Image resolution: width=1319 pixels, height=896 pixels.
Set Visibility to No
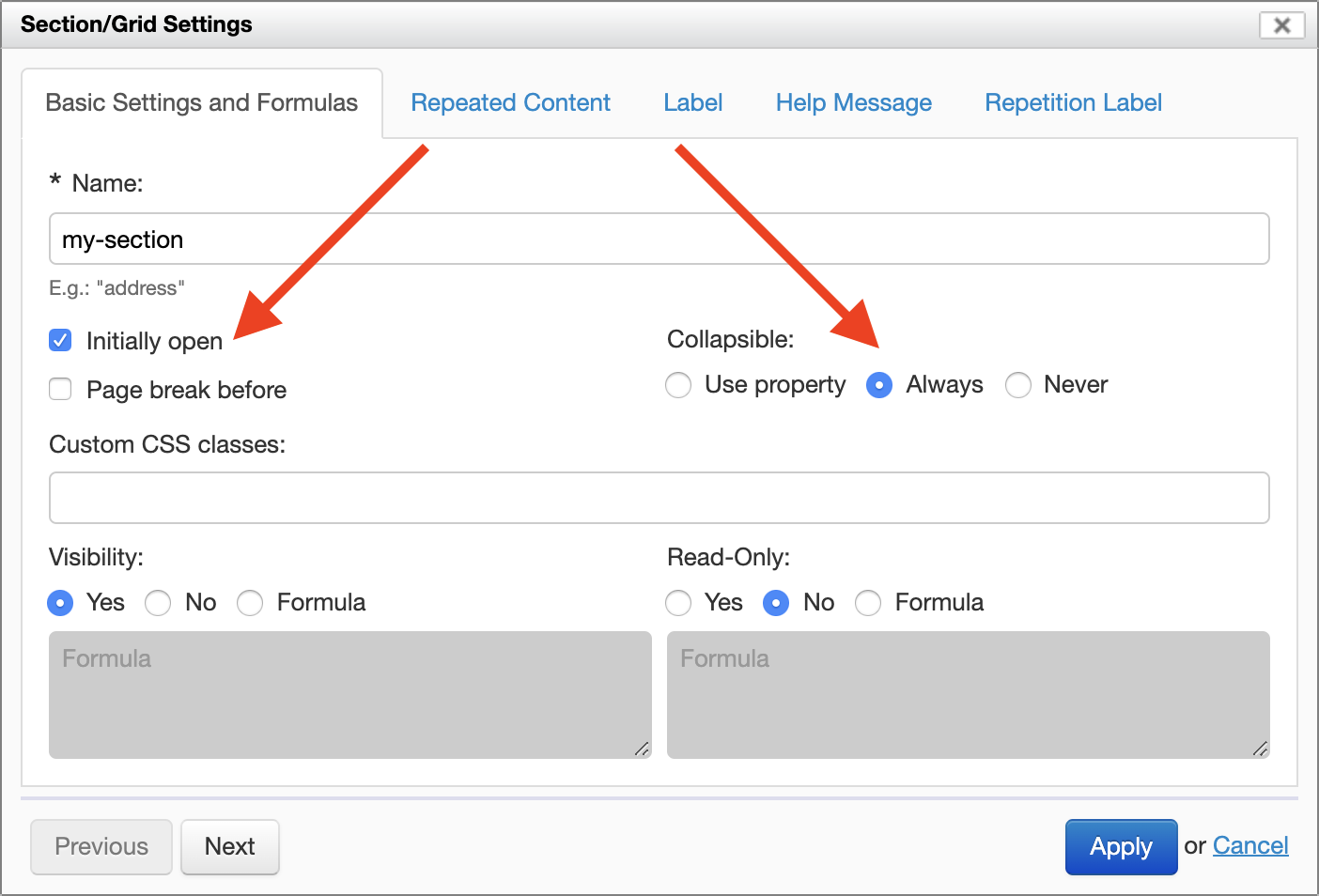pos(158,603)
